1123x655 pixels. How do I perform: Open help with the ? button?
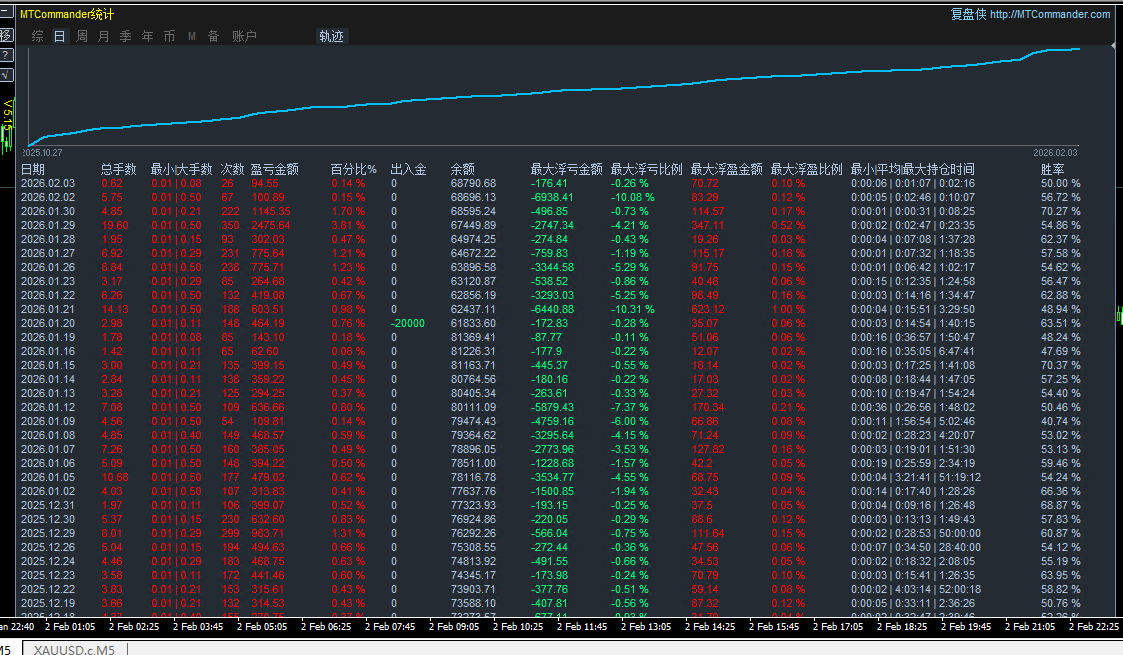(x=6, y=55)
